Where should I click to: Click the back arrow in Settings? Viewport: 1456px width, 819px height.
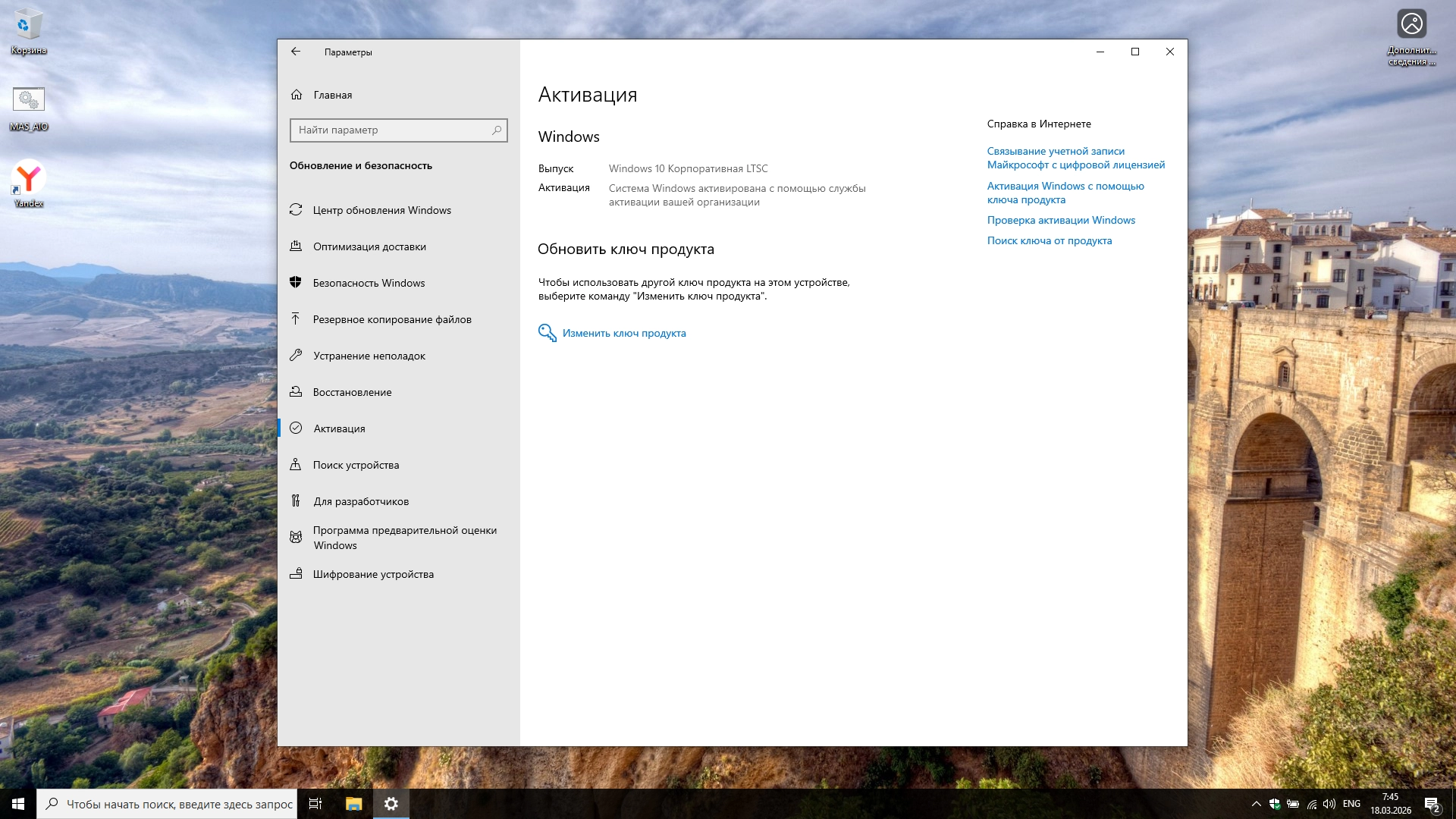click(296, 52)
